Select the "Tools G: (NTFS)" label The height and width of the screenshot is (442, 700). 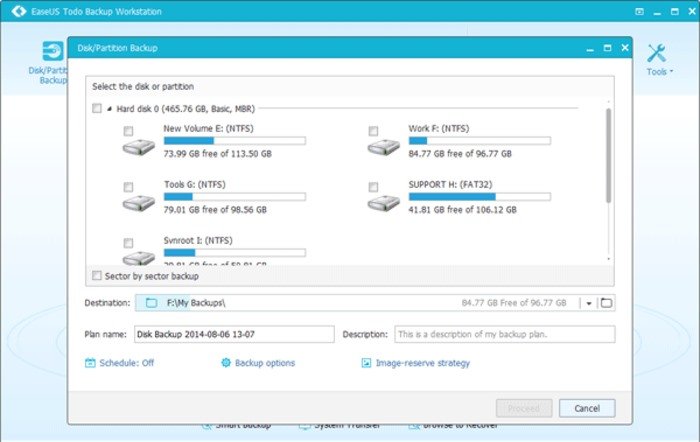pos(195,184)
